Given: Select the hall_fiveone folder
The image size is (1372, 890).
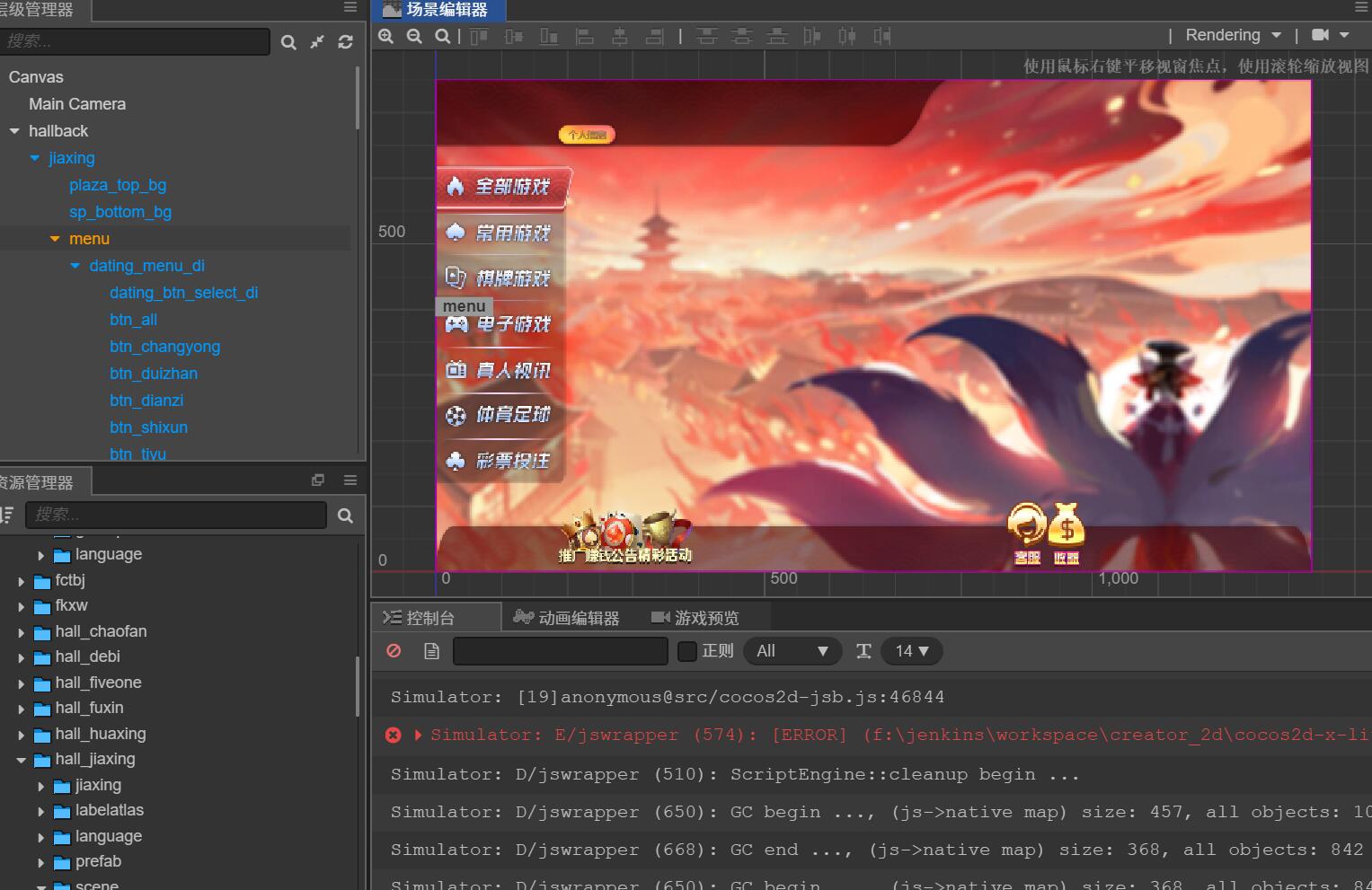Looking at the screenshot, I should tap(98, 683).
